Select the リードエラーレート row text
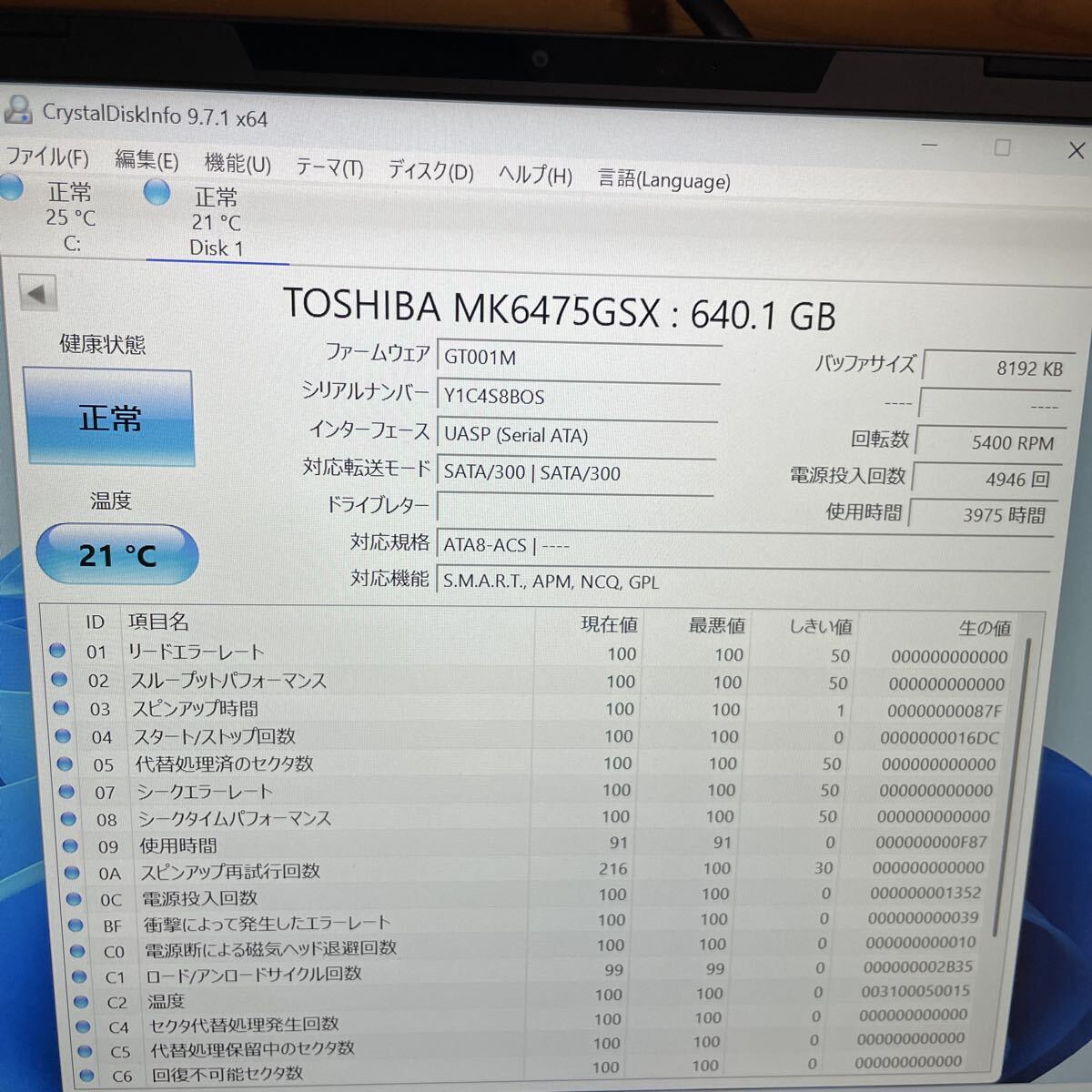 (x=195, y=652)
